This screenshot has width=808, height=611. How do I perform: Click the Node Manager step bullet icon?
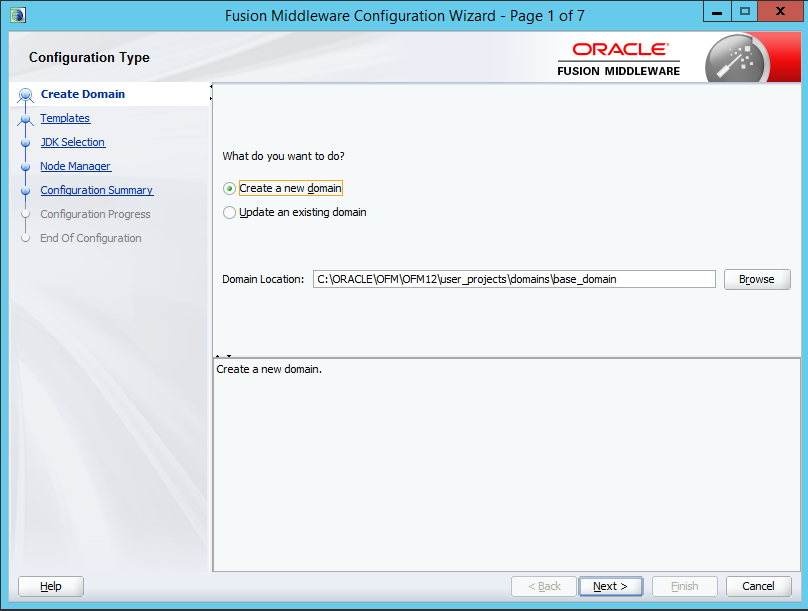pos(26,167)
